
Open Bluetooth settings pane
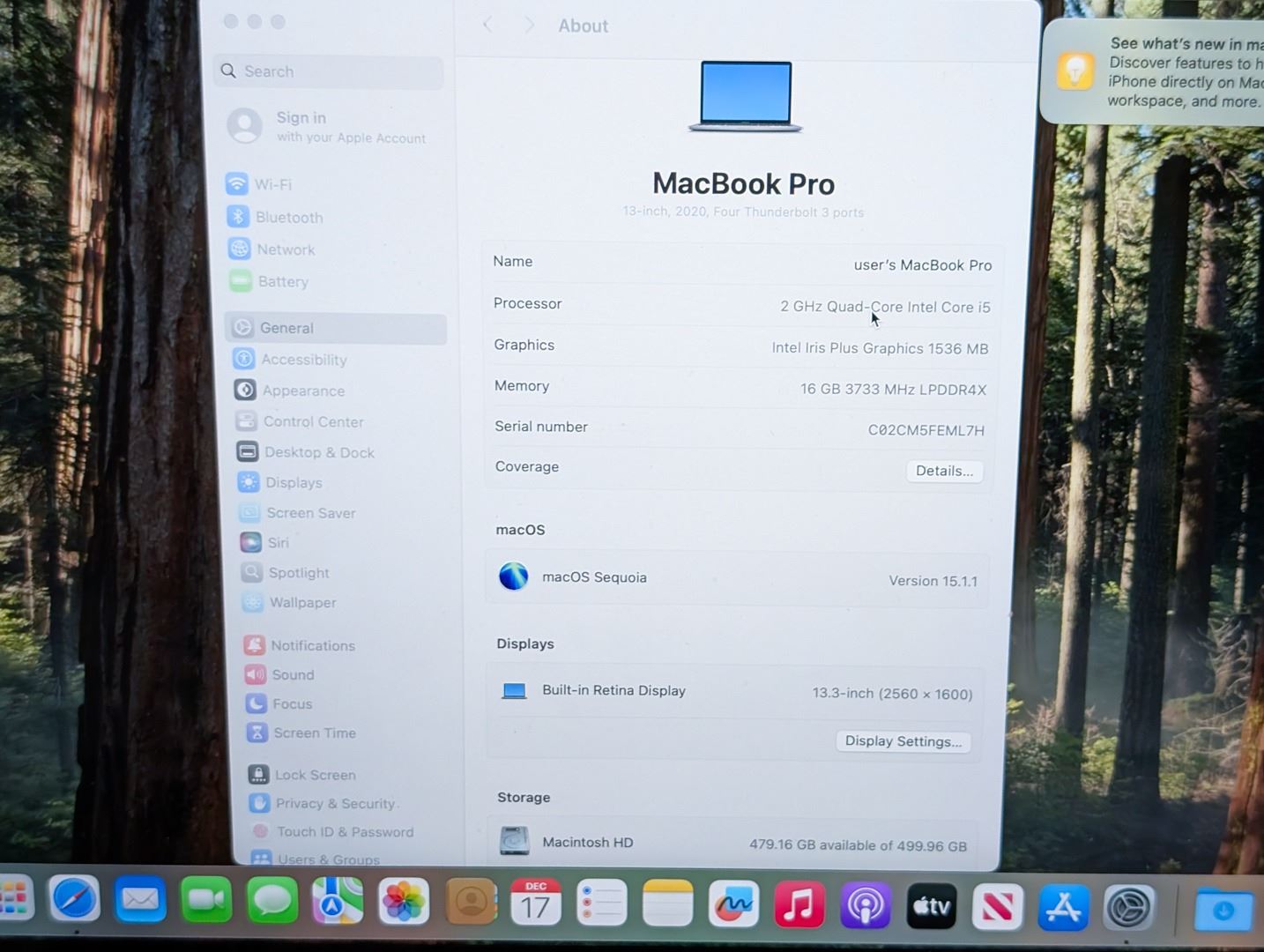click(288, 218)
